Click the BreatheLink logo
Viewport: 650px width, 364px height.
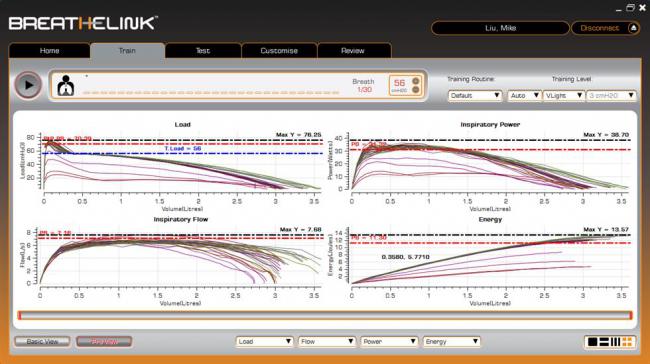click(83, 23)
